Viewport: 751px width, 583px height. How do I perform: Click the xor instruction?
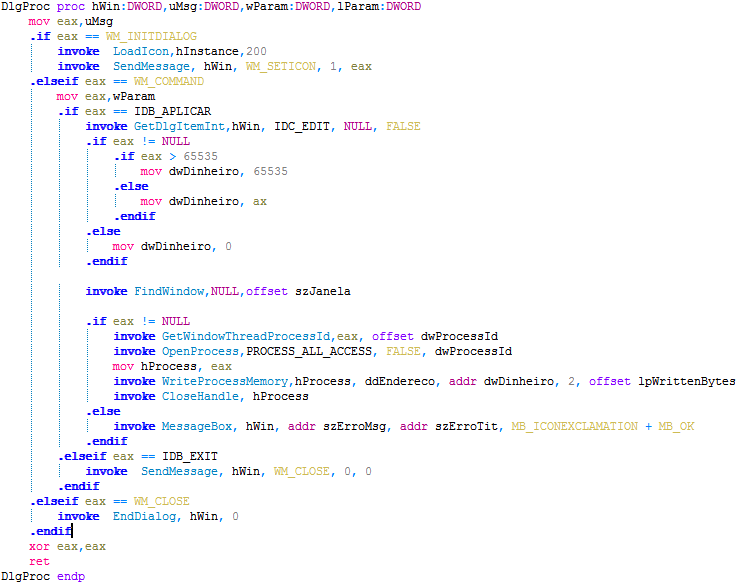39,546
